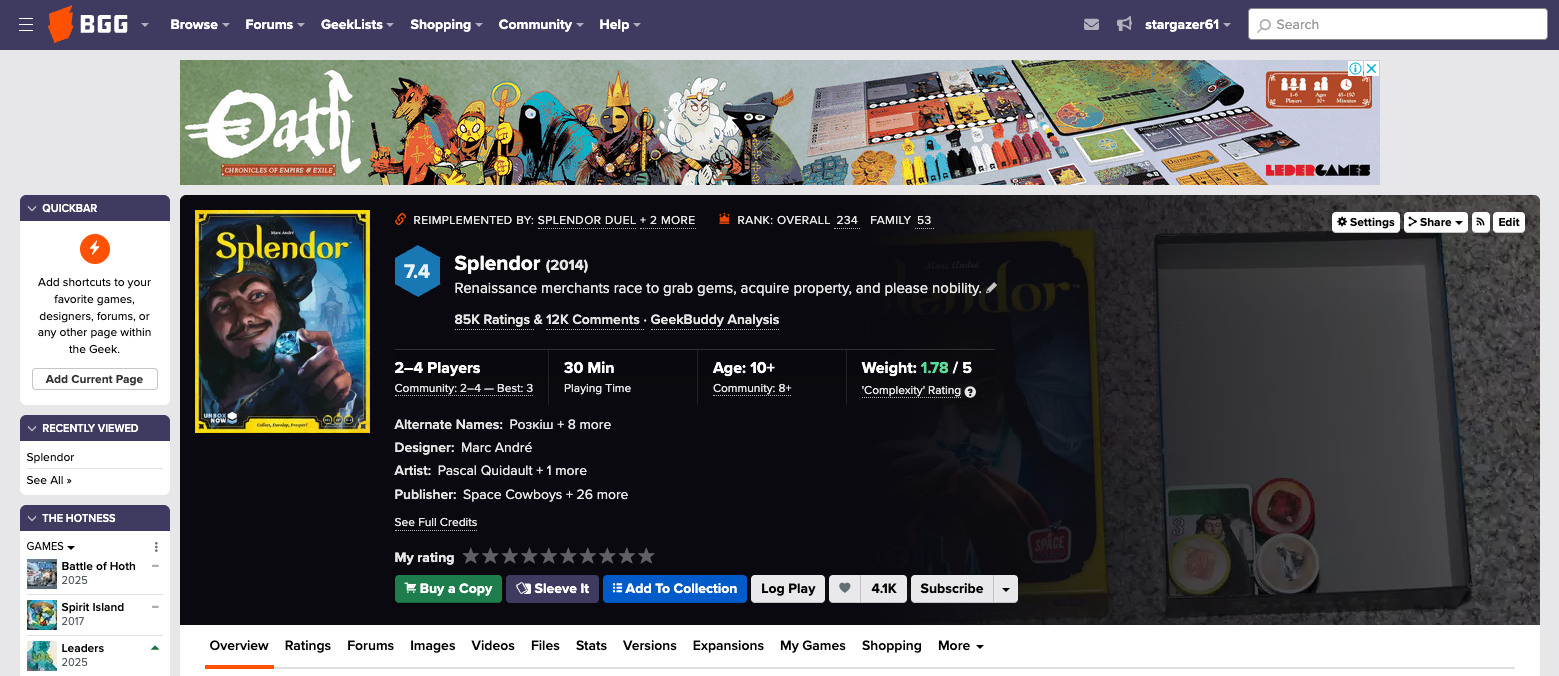
Task: Open the notifications megaphone icon
Action: (1124, 24)
